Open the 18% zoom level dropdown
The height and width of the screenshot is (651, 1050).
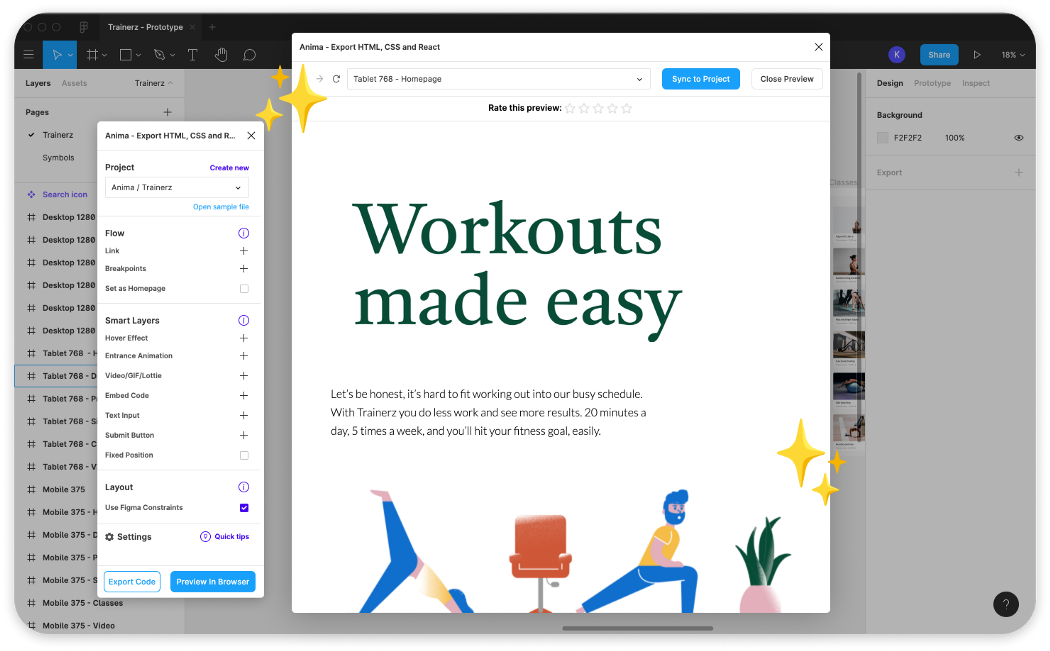point(1012,55)
